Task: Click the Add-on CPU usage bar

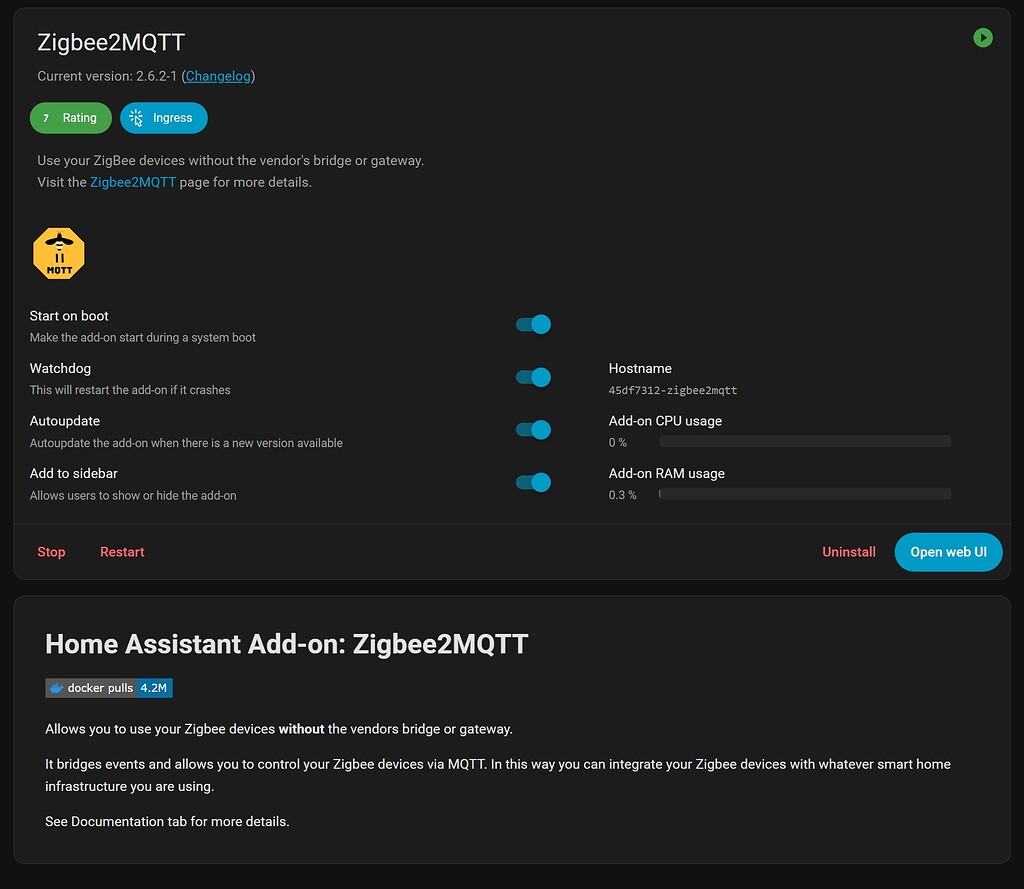Action: click(805, 442)
